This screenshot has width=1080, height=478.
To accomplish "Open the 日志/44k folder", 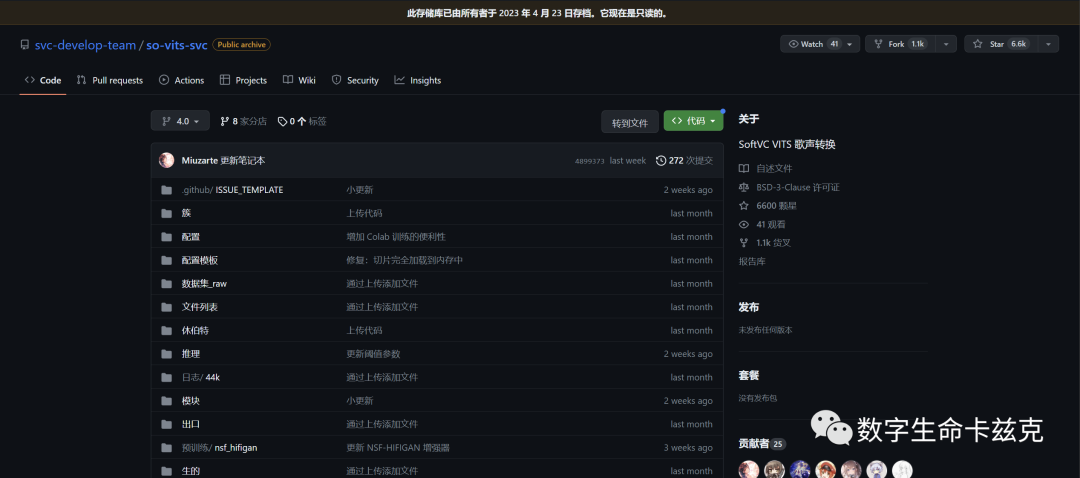I will (203, 377).
